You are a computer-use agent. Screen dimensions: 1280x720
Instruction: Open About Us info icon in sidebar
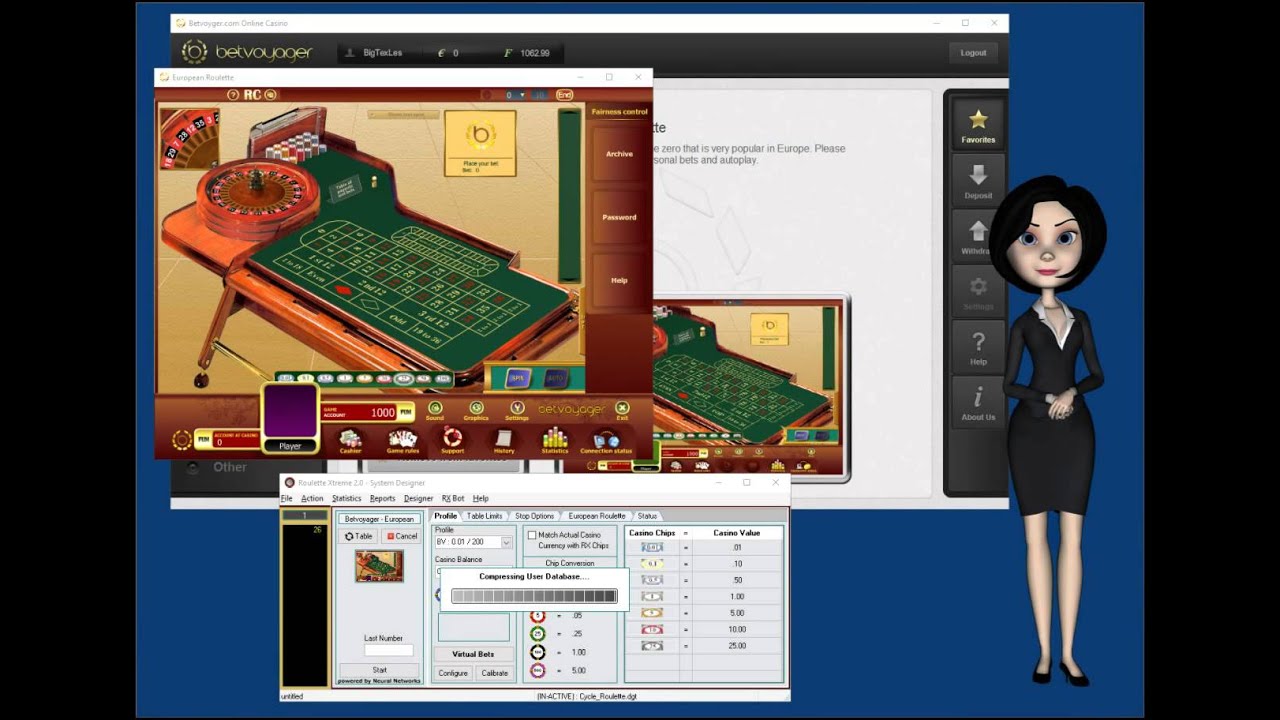pyautogui.click(x=978, y=402)
